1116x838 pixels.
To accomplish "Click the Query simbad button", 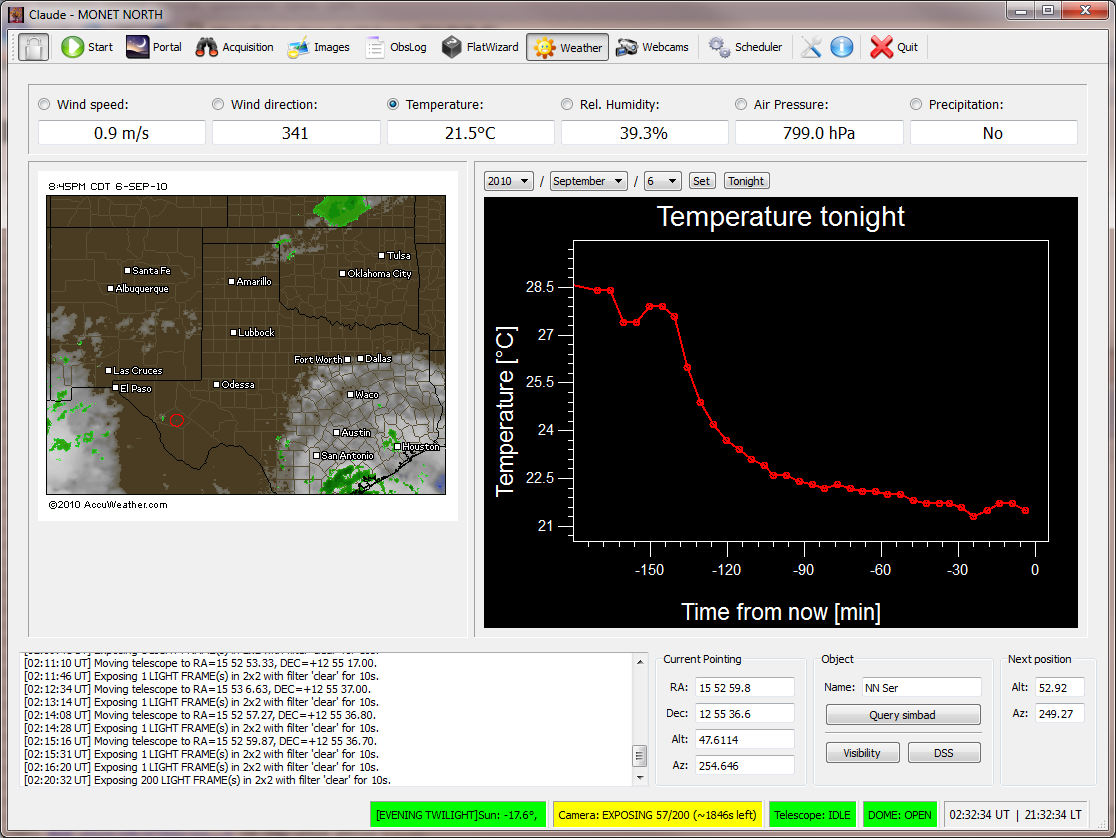I will tap(902, 715).
